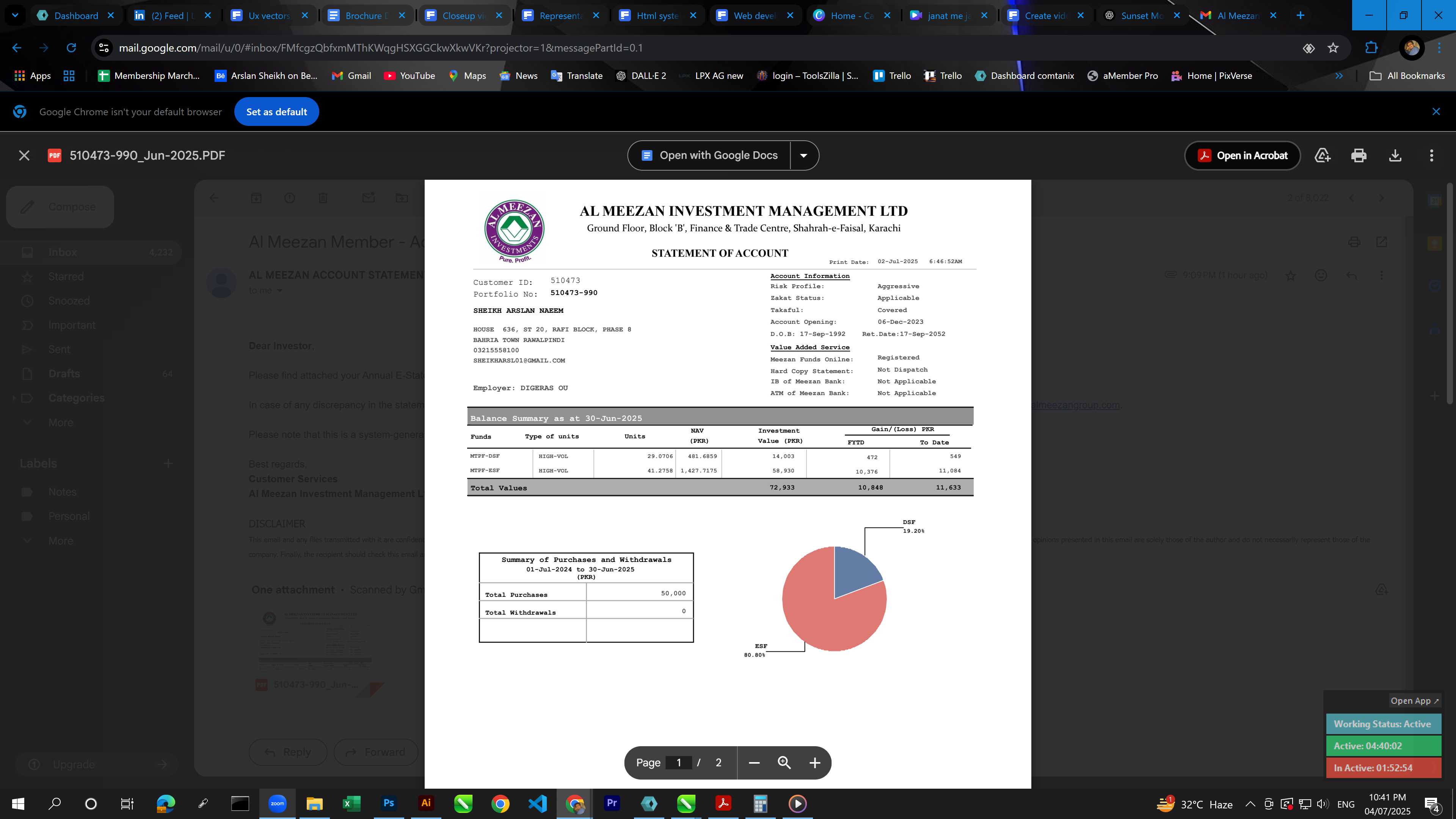The height and width of the screenshot is (819, 1456).
Task: Open the PDF viewer more options menu
Action: click(x=1431, y=155)
